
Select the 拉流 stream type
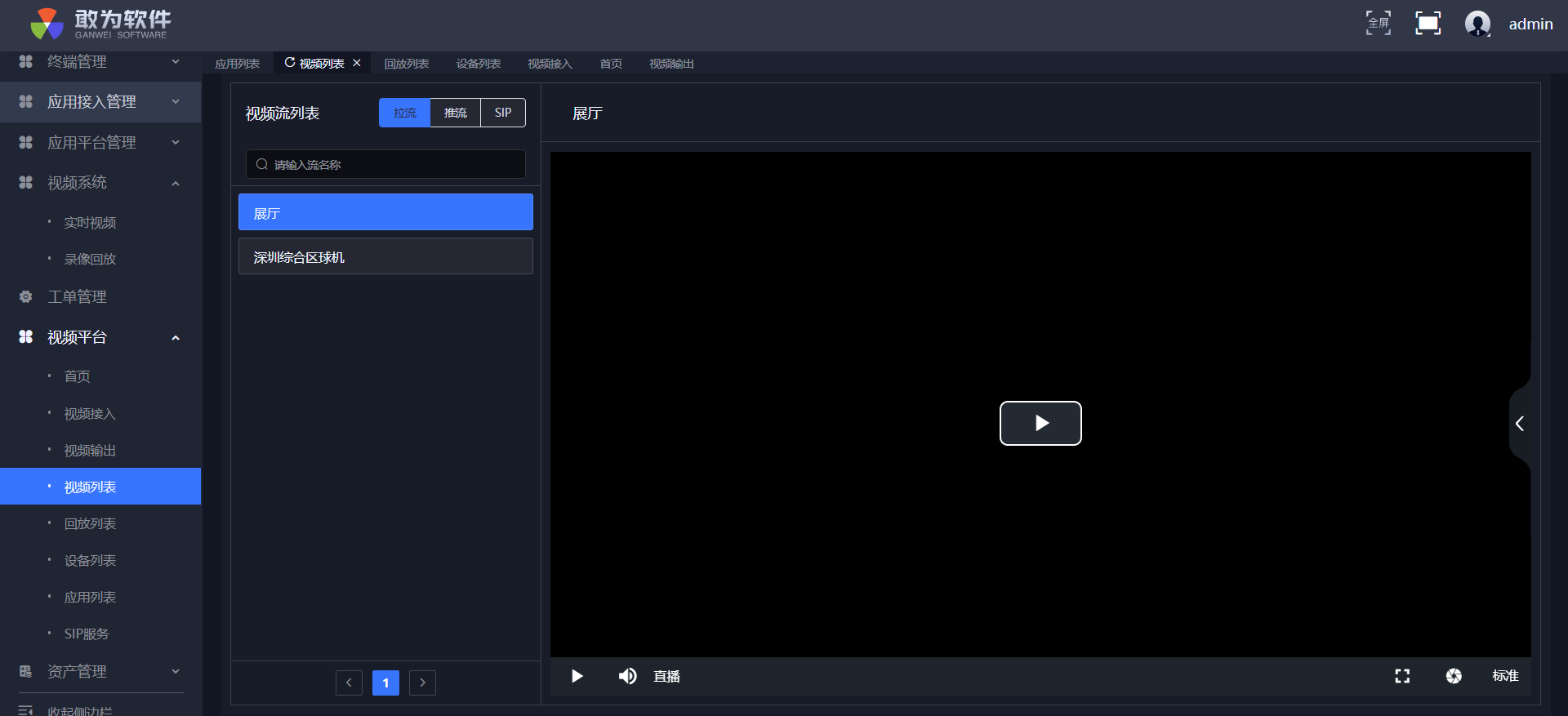404,113
